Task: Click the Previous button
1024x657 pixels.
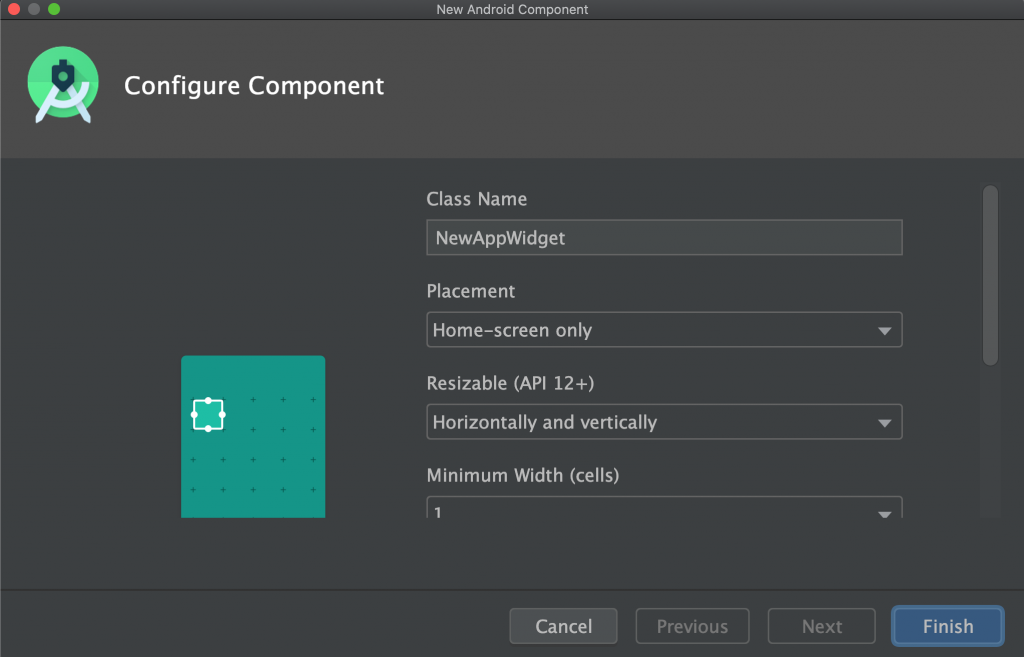Action: 692,626
